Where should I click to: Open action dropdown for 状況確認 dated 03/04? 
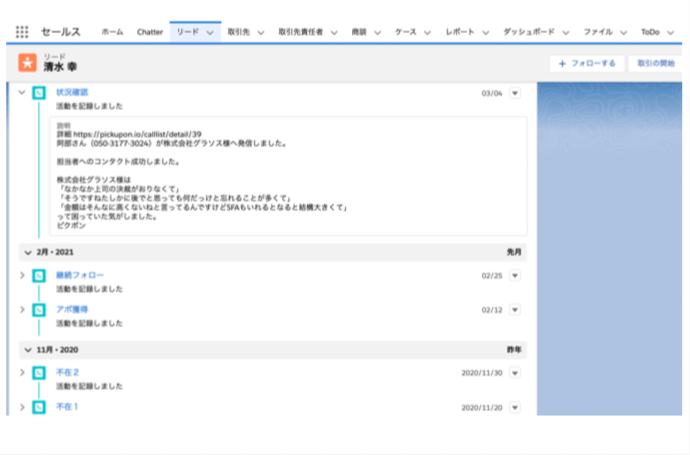(515, 93)
